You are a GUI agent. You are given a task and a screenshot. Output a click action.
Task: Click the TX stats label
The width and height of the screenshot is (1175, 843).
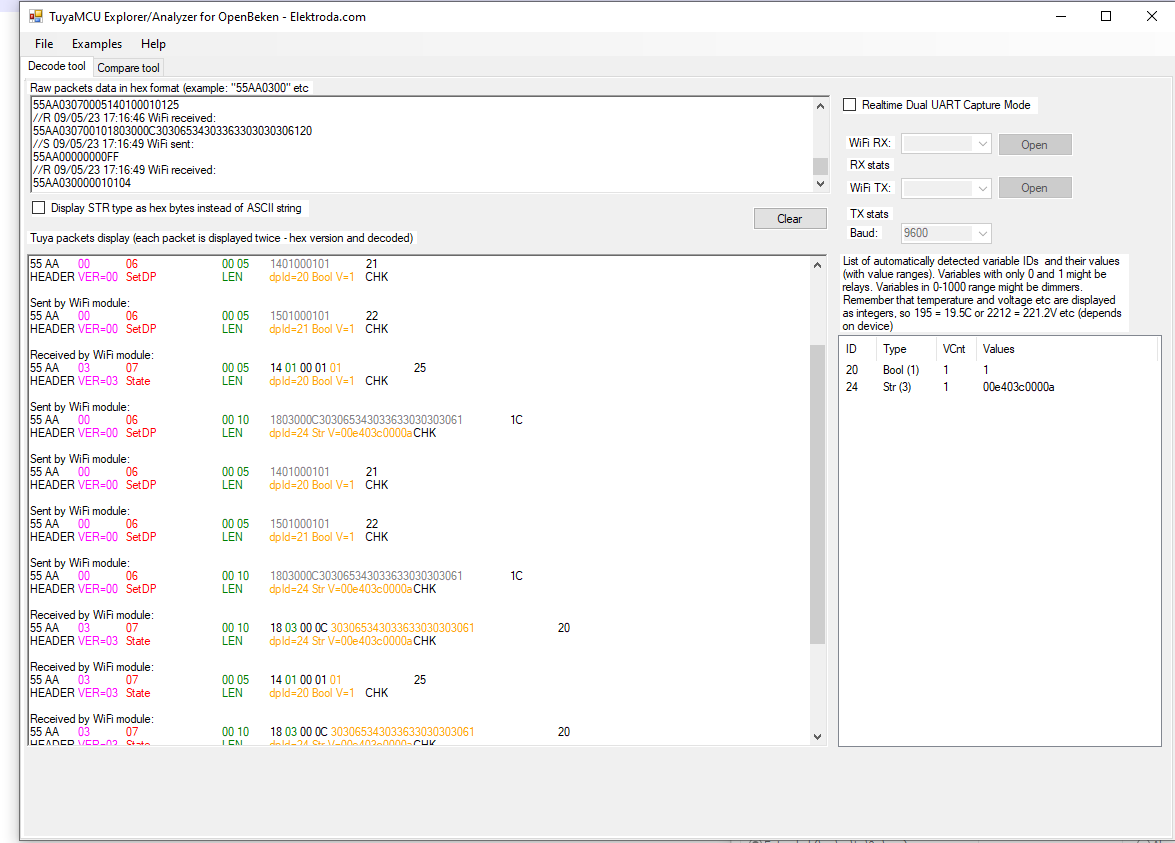[x=869, y=214]
